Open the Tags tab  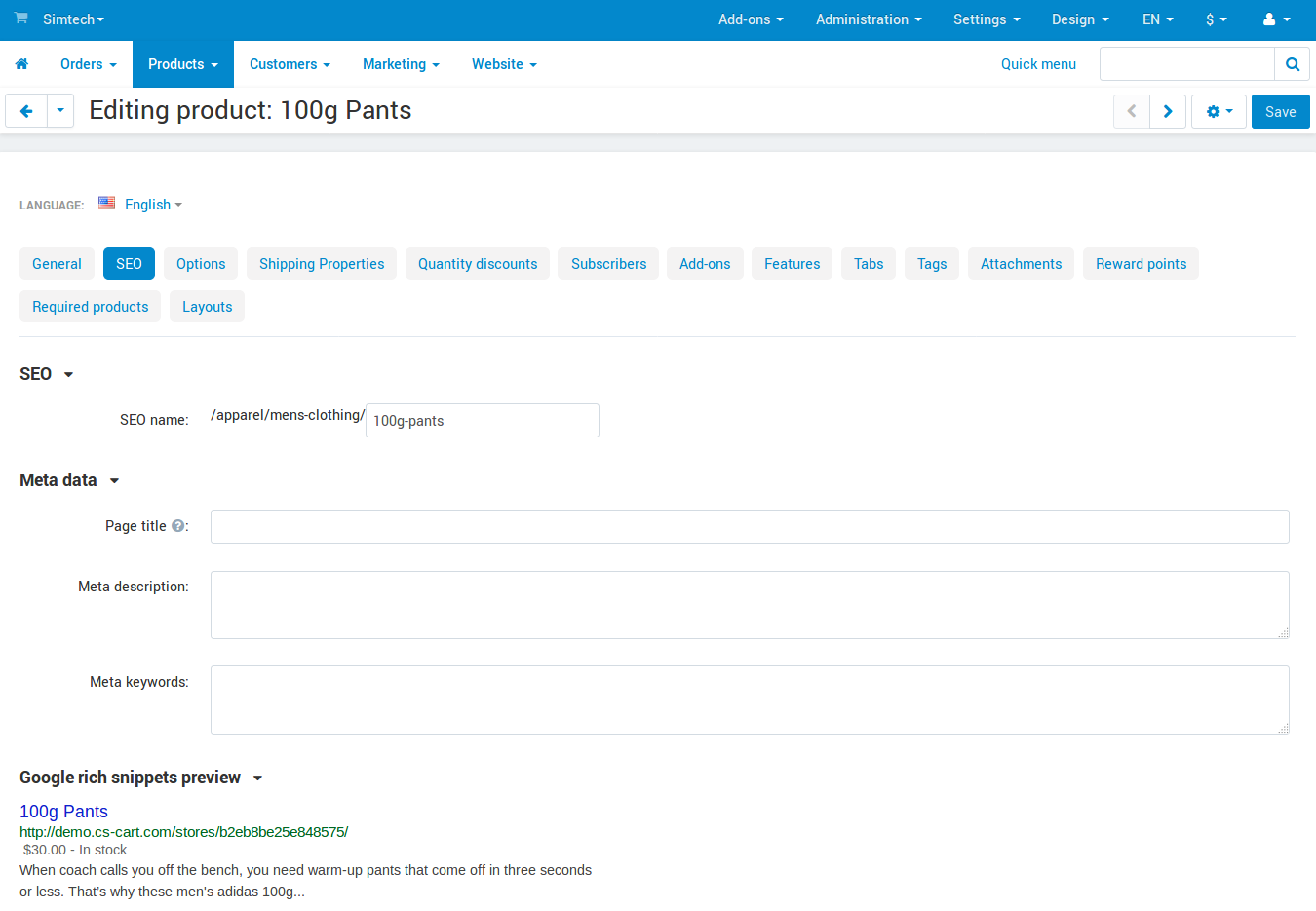(932, 264)
